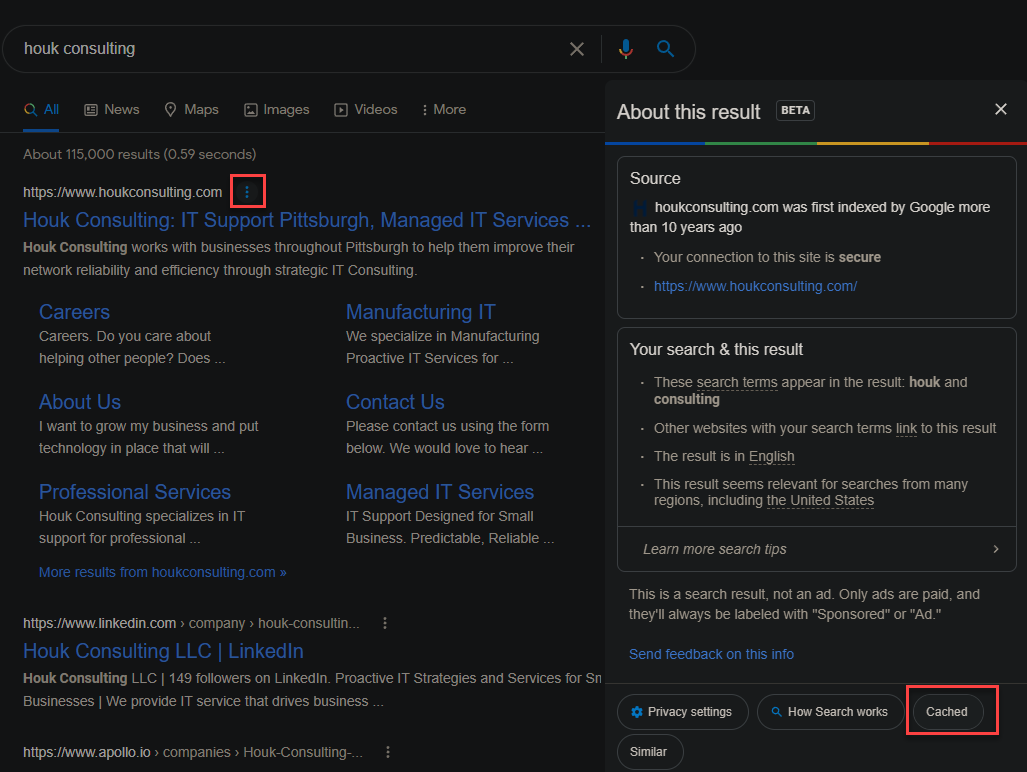Click the houkconsulting.com favicon in the Source card
This screenshot has height=772, width=1027.
[x=639, y=208]
